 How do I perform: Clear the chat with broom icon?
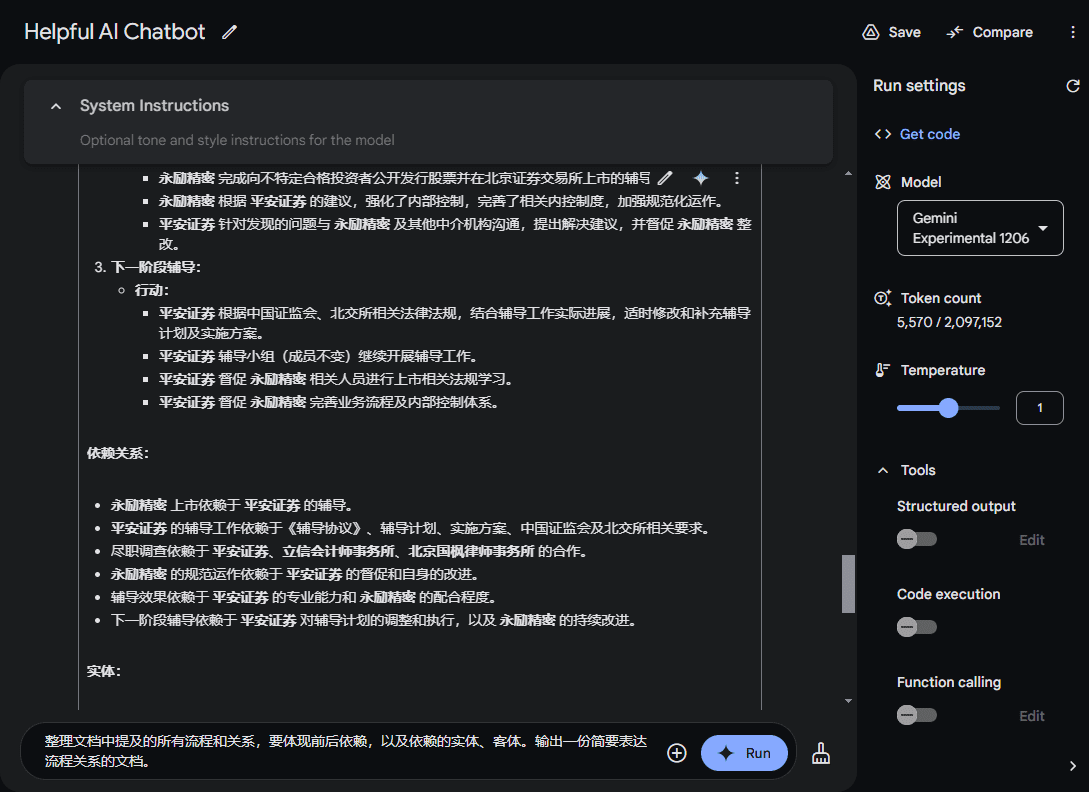tap(821, 753)
